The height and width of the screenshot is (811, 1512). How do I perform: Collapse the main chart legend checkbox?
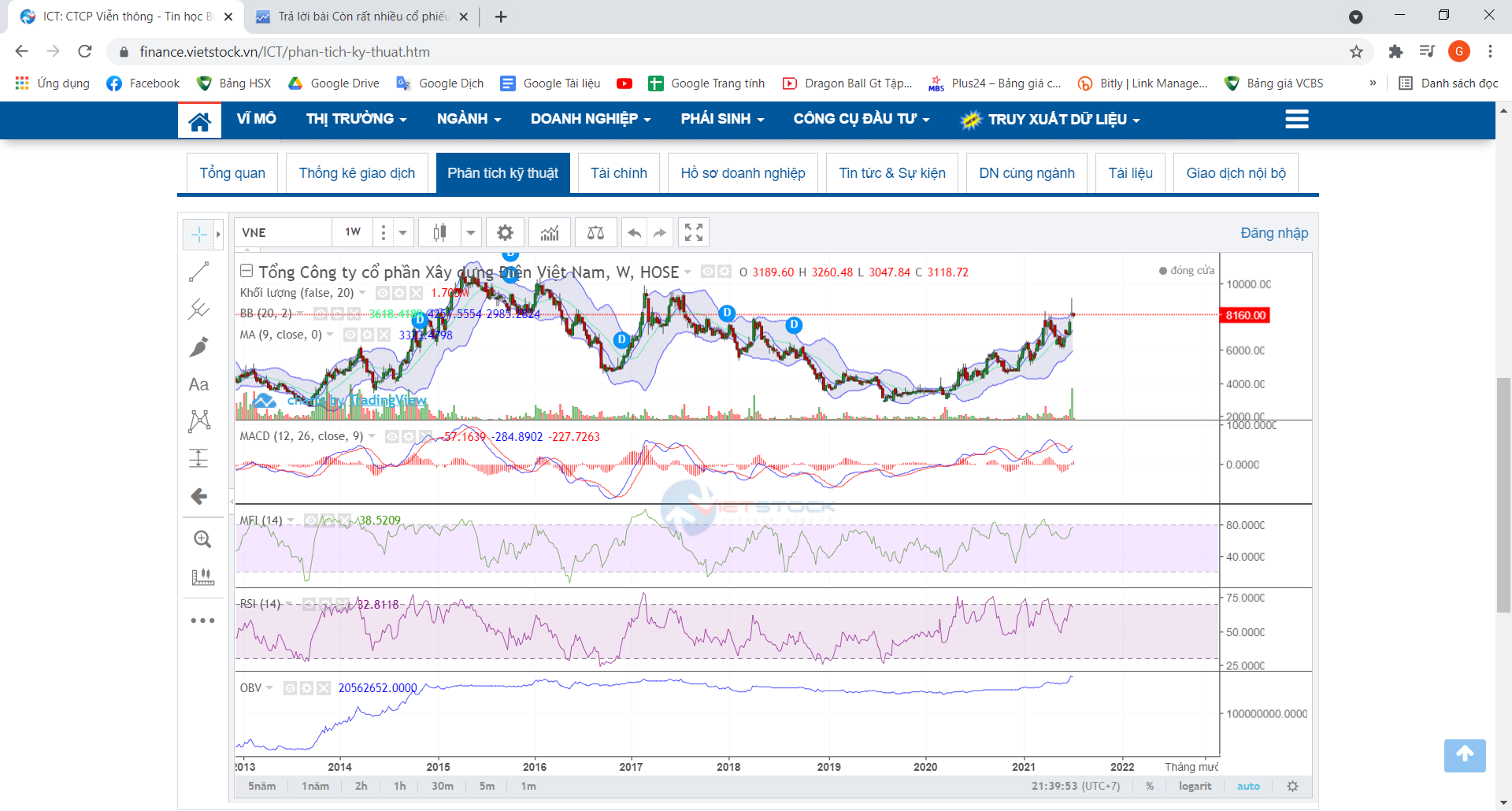(246, 271)
